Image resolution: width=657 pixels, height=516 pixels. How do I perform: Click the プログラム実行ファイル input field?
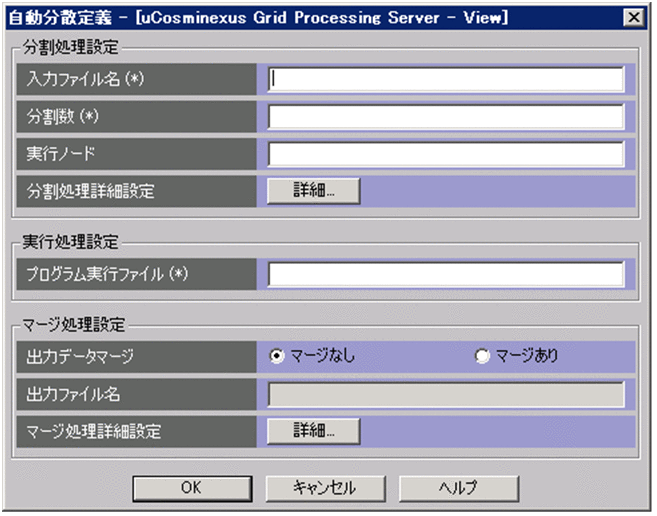click(x=446, y=274)
